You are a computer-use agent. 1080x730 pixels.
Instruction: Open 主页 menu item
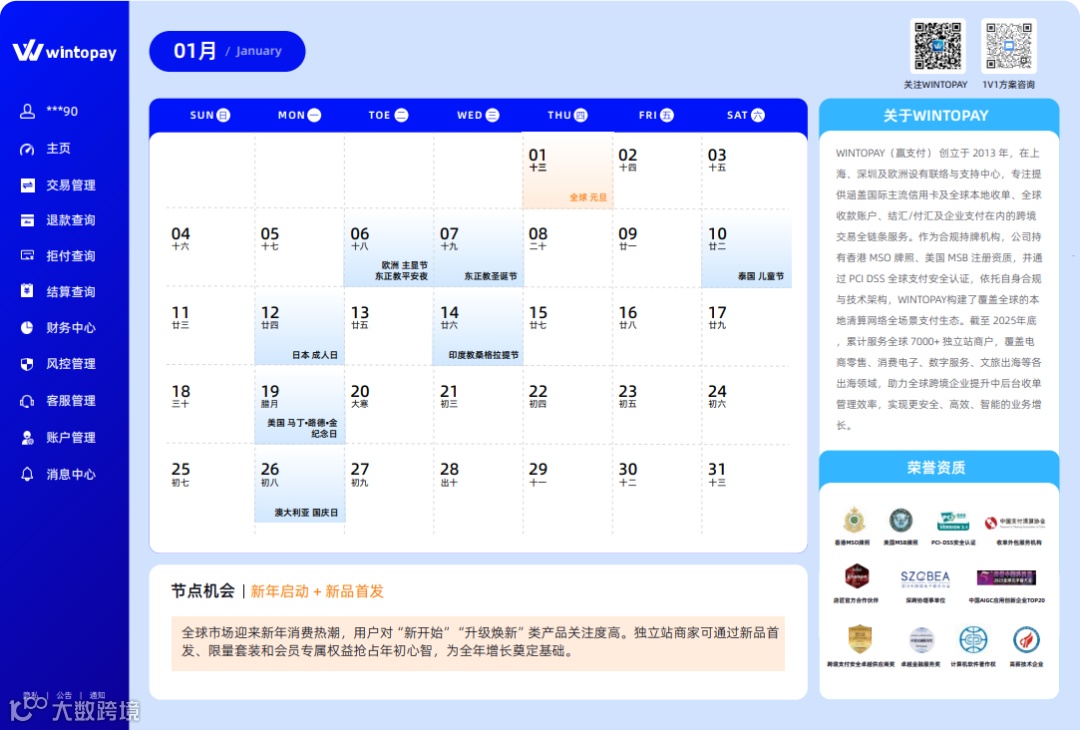click(x=59, y=149)
